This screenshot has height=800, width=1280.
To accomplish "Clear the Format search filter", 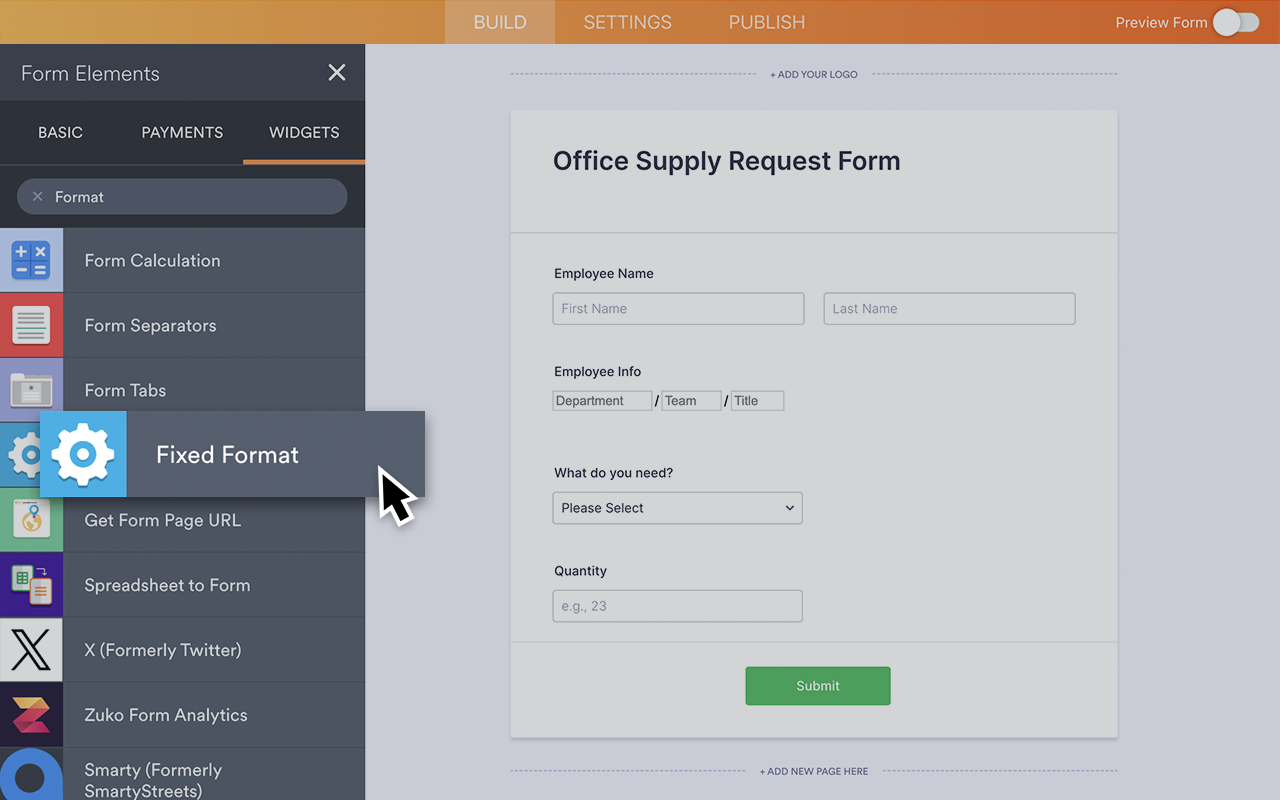I will tap(37, 196).
